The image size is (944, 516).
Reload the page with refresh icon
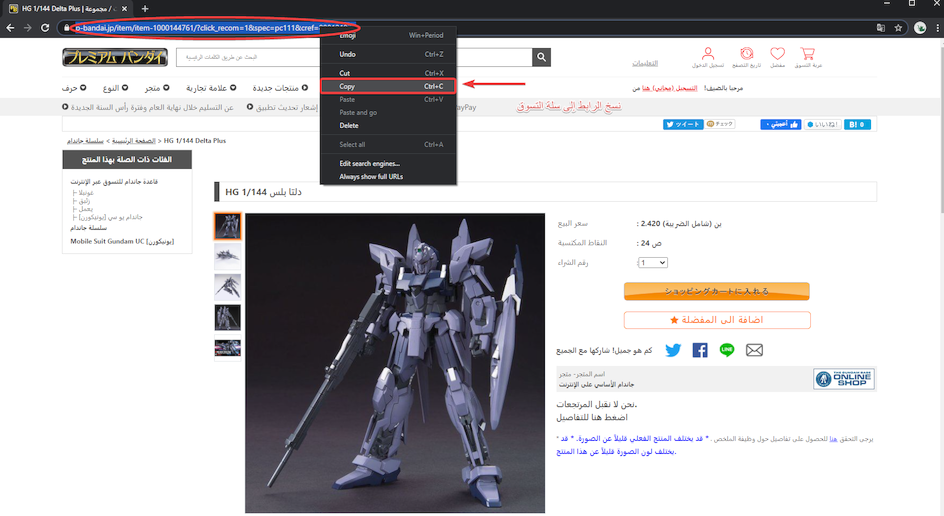pyautogui.click(x=45, y=28)
